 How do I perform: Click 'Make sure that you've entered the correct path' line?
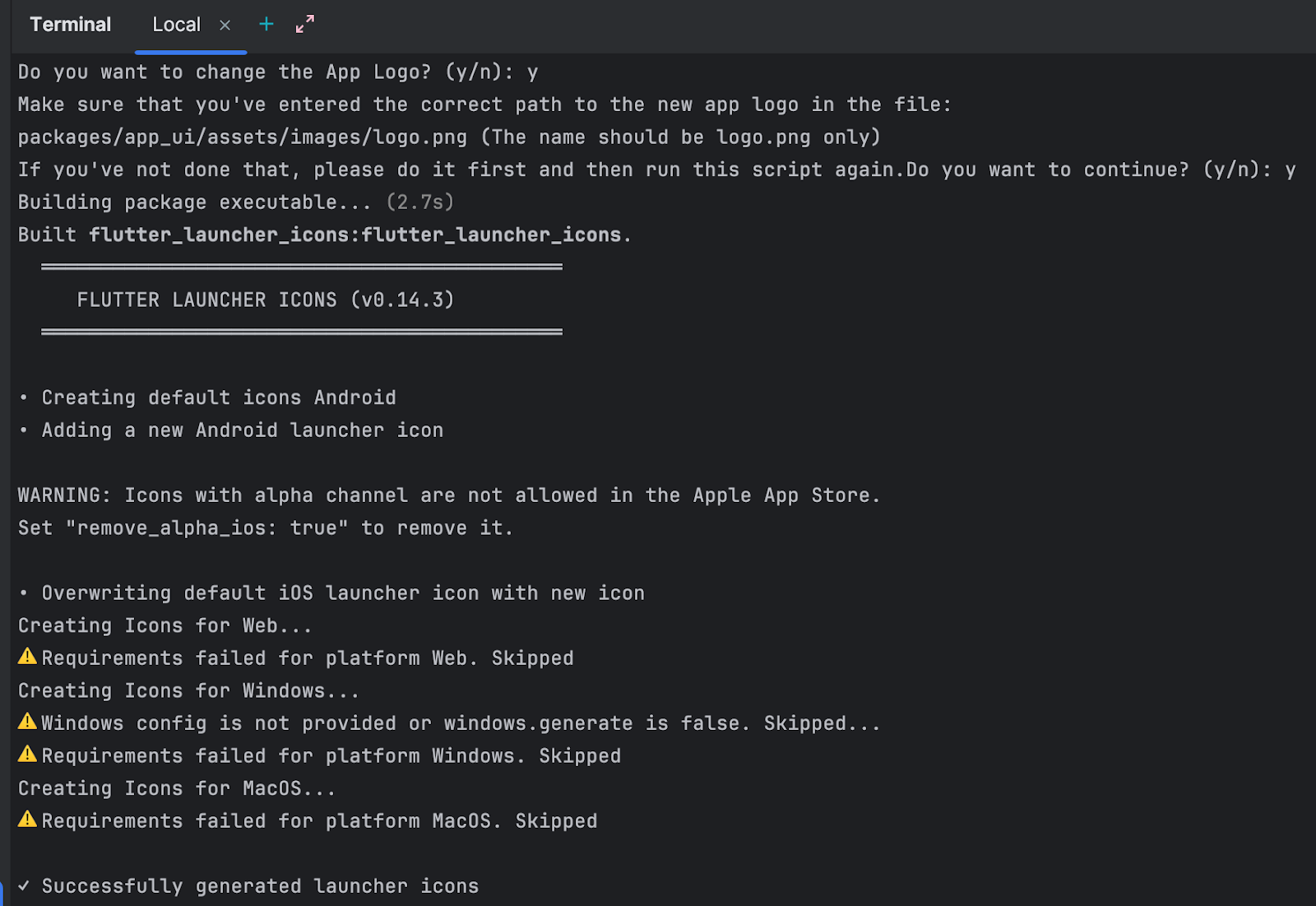click(484, 105)
